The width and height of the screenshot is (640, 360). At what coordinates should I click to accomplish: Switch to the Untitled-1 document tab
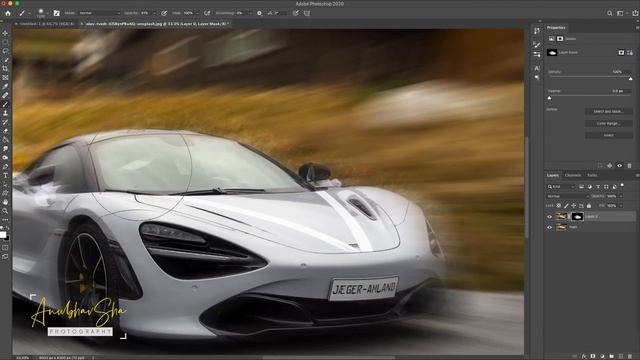[47, 24]
